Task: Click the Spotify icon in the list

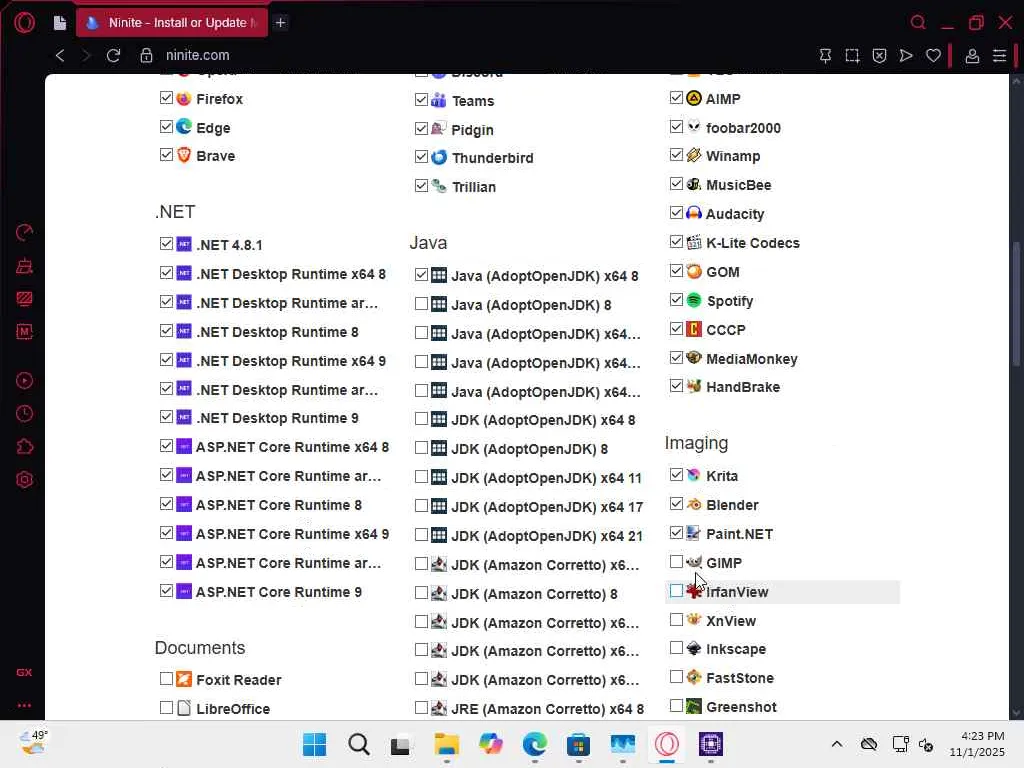Action: coord(694,300)
